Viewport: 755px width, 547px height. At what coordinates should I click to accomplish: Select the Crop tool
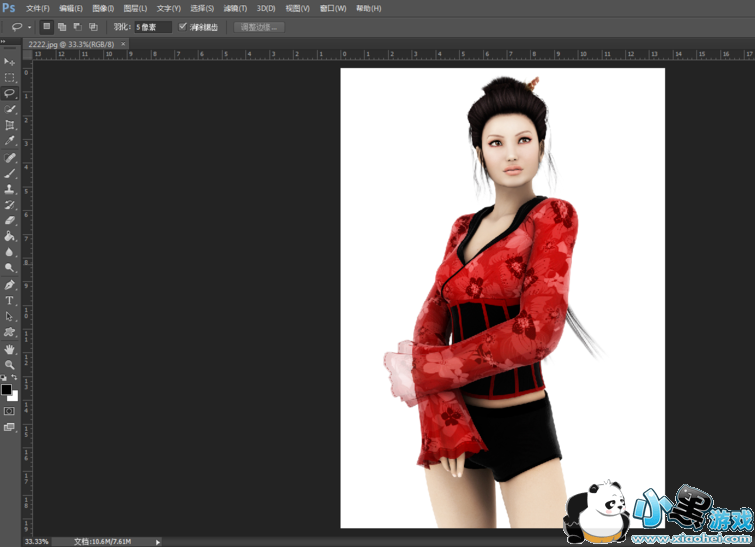coord(10,125)
